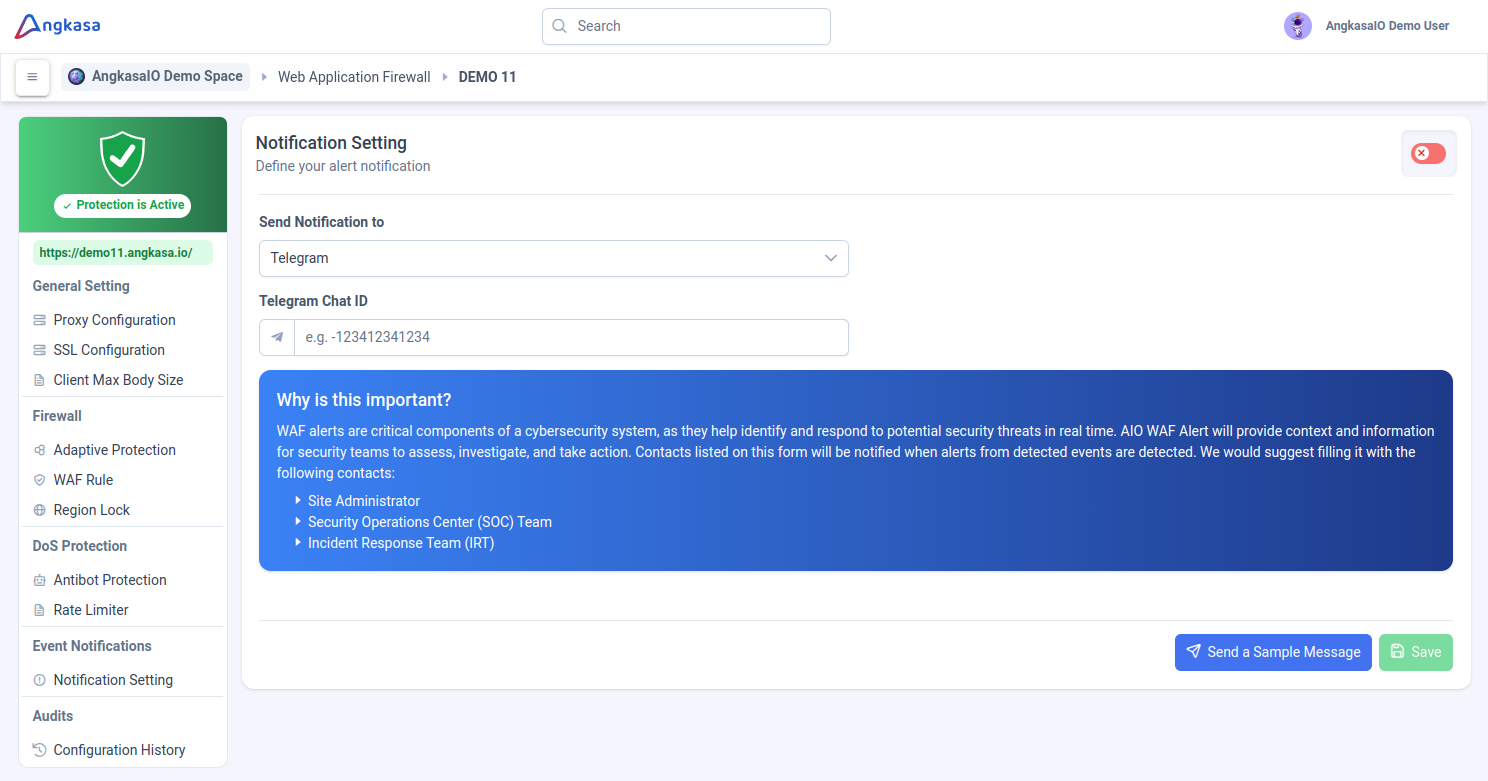Image resolution: width=1488 pixels, height=781 pixels.
Task: Open Adaptive Protection settings
Action: tap(115, 450)
